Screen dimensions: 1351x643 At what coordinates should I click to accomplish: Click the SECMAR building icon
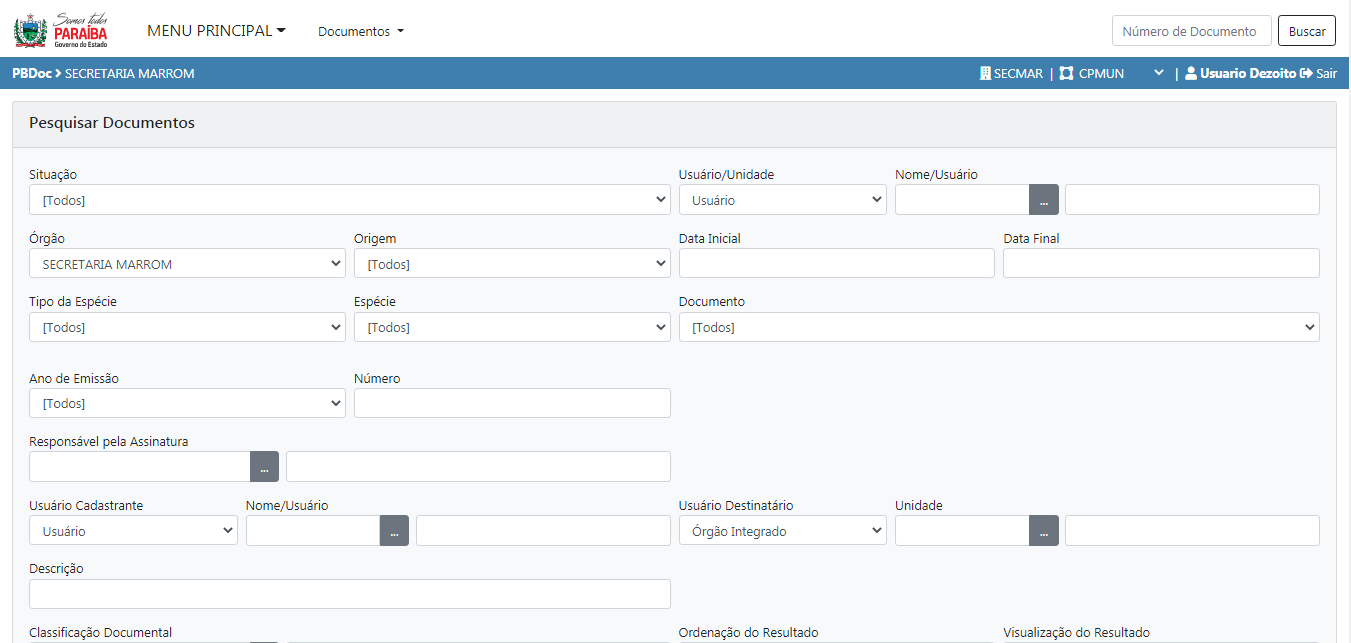pyautogui.click(x=985, y=73)
